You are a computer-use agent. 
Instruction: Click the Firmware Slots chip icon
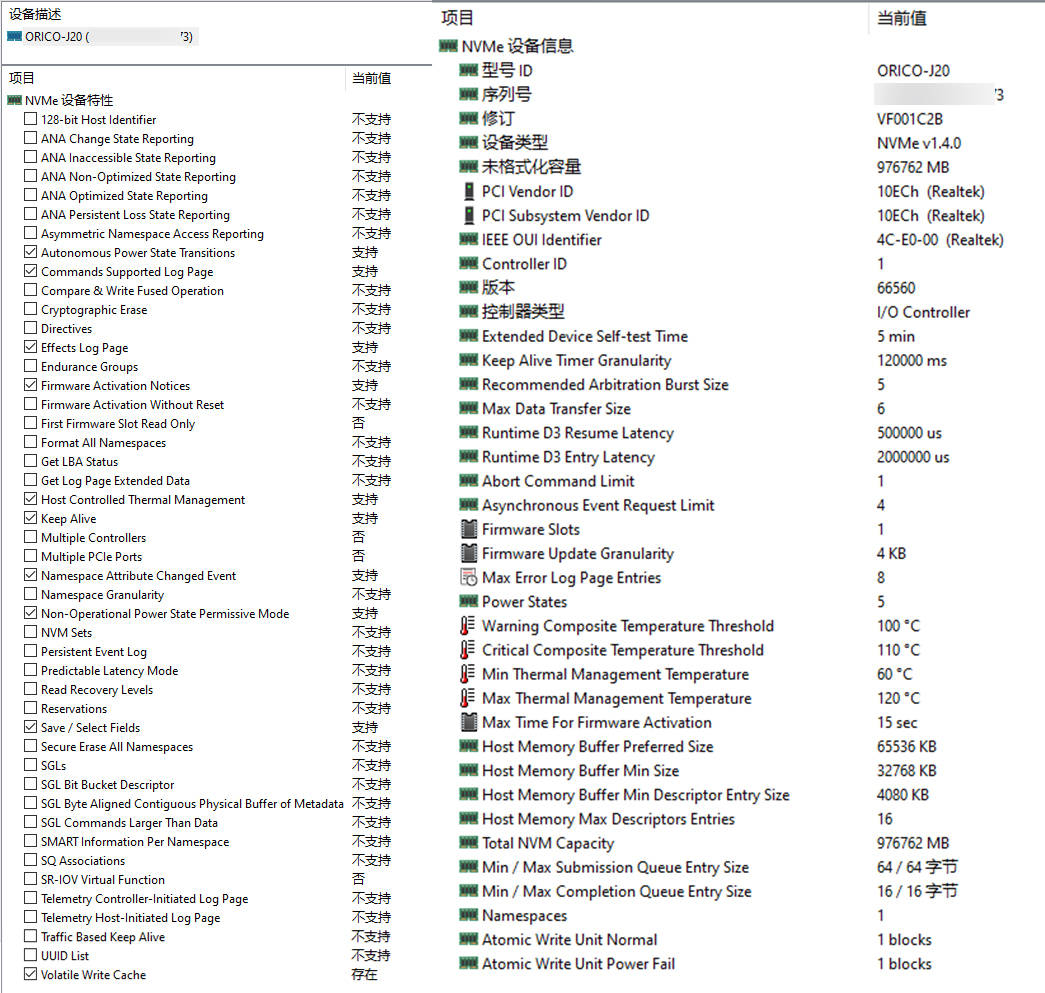[x=468, y=529]
